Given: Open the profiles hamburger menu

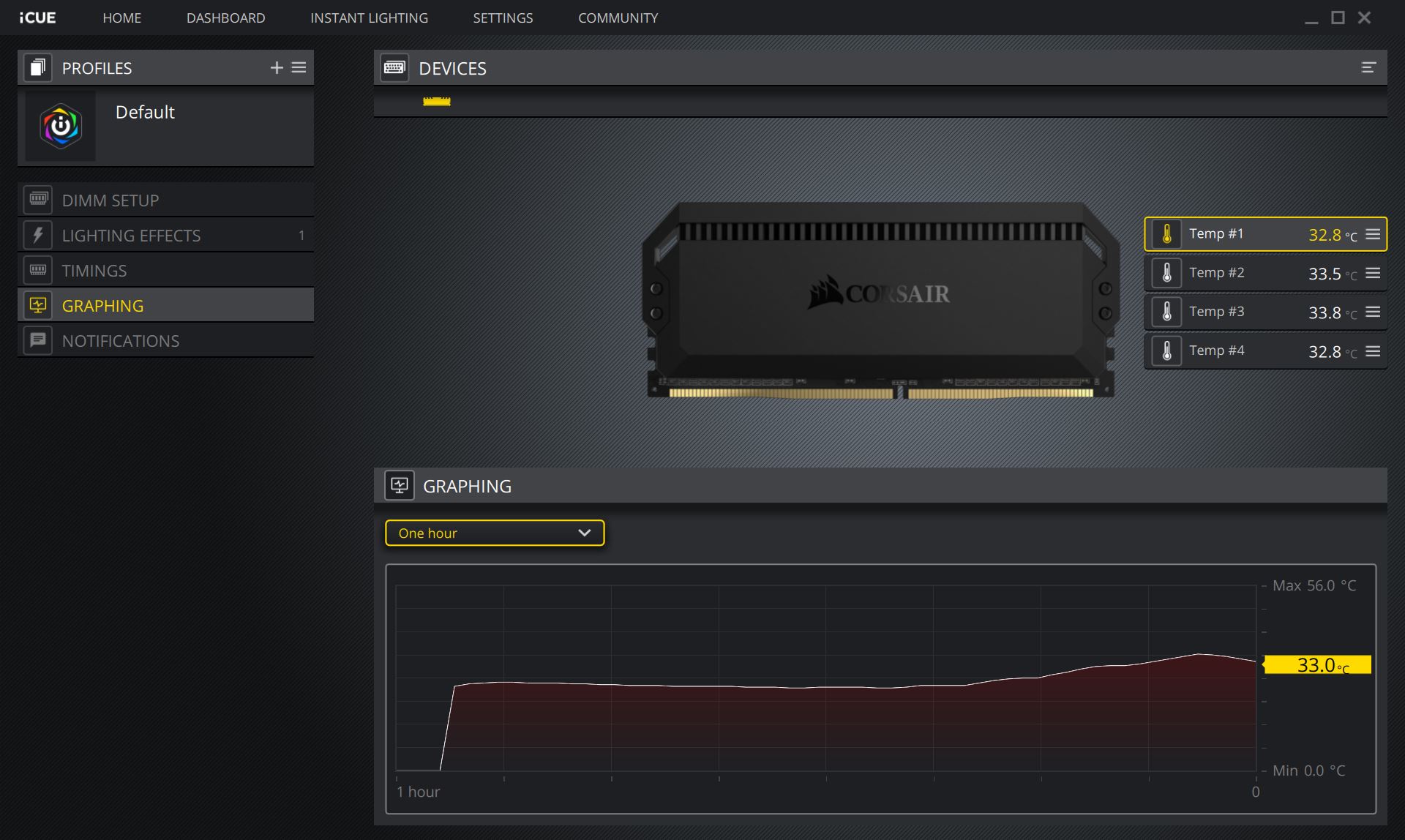Looking at the screenshot, I should click(x=299, y=68).
